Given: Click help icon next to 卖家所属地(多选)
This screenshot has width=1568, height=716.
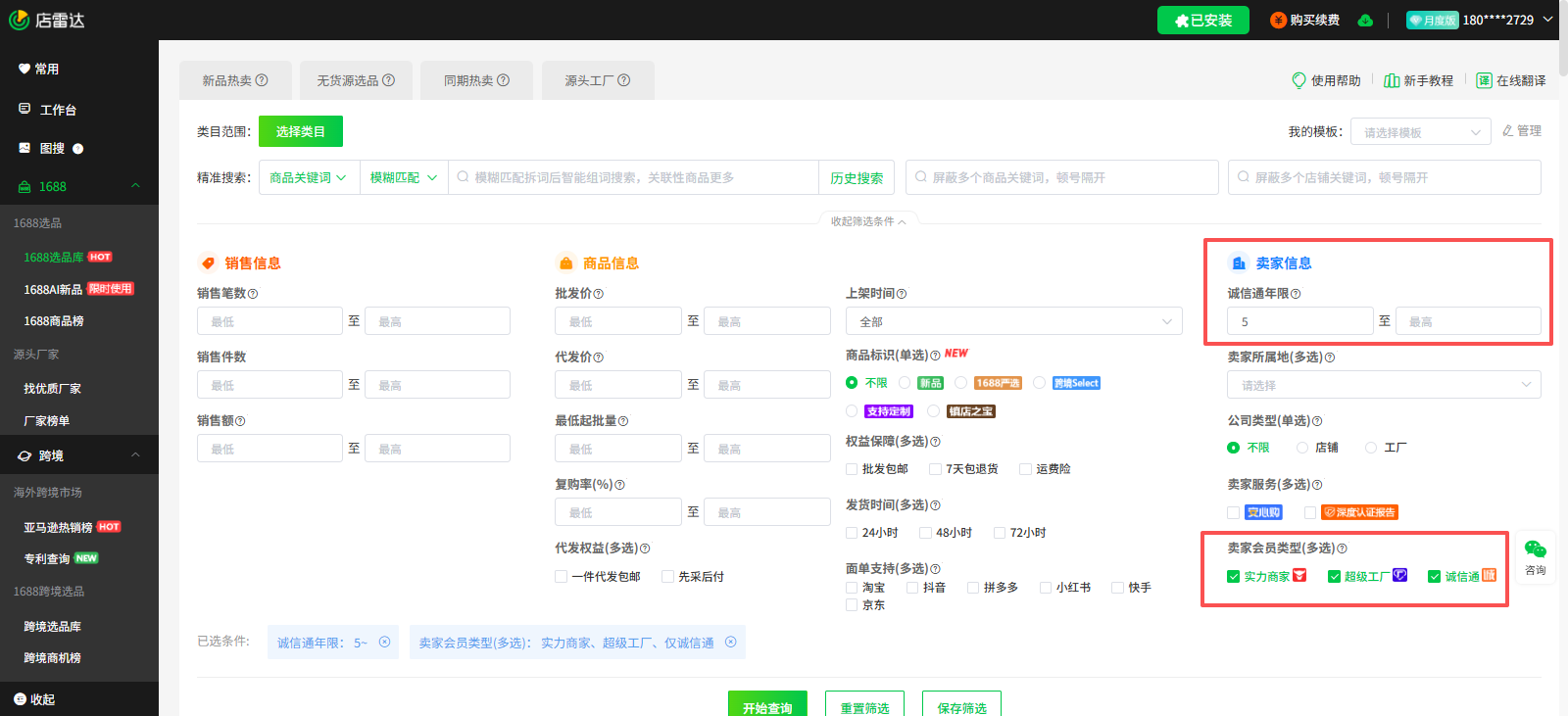Looking at the screenshot, I should 1330,358.
